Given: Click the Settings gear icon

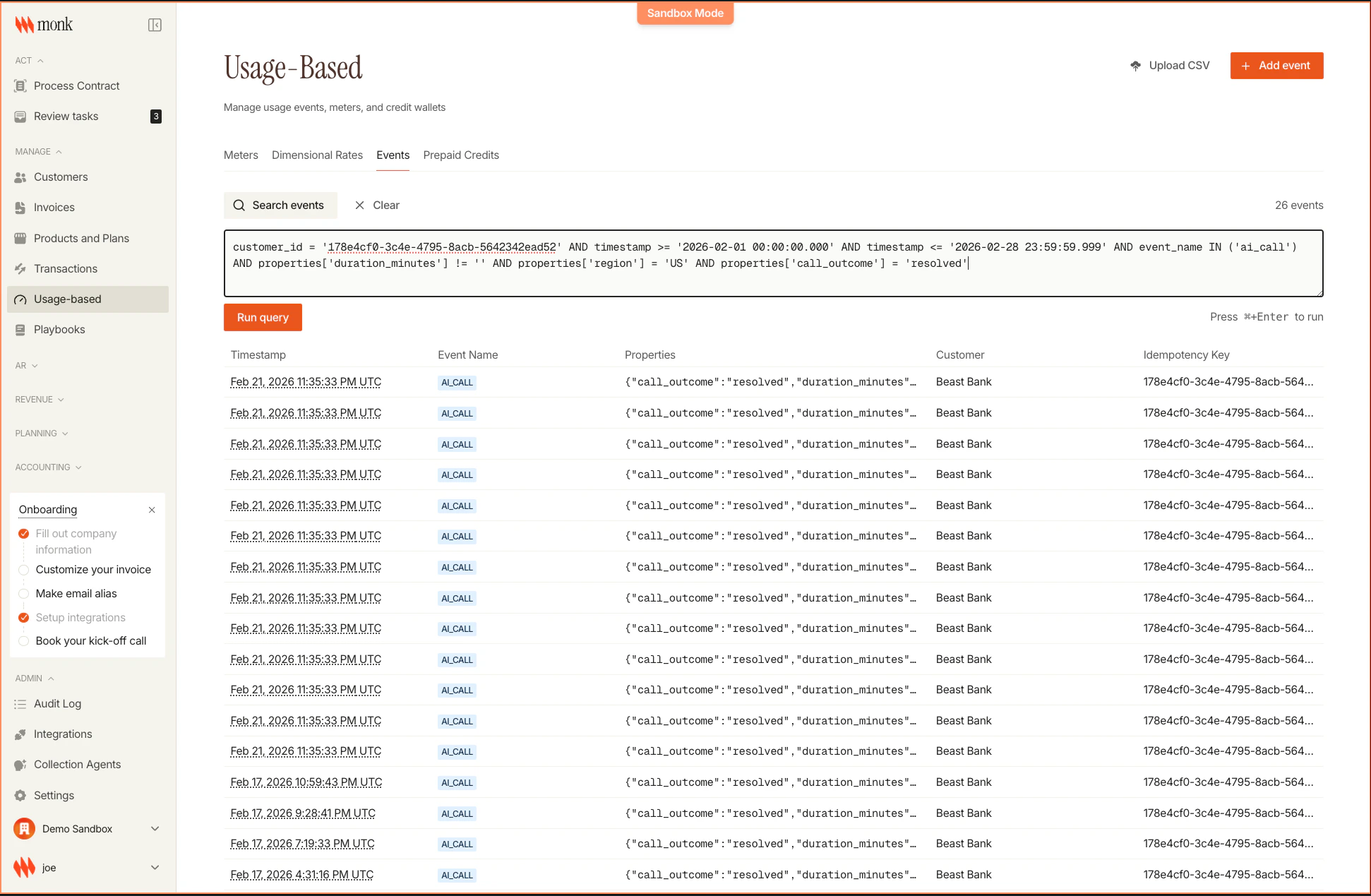Looking at the screenshot, I should pos(20,795).
